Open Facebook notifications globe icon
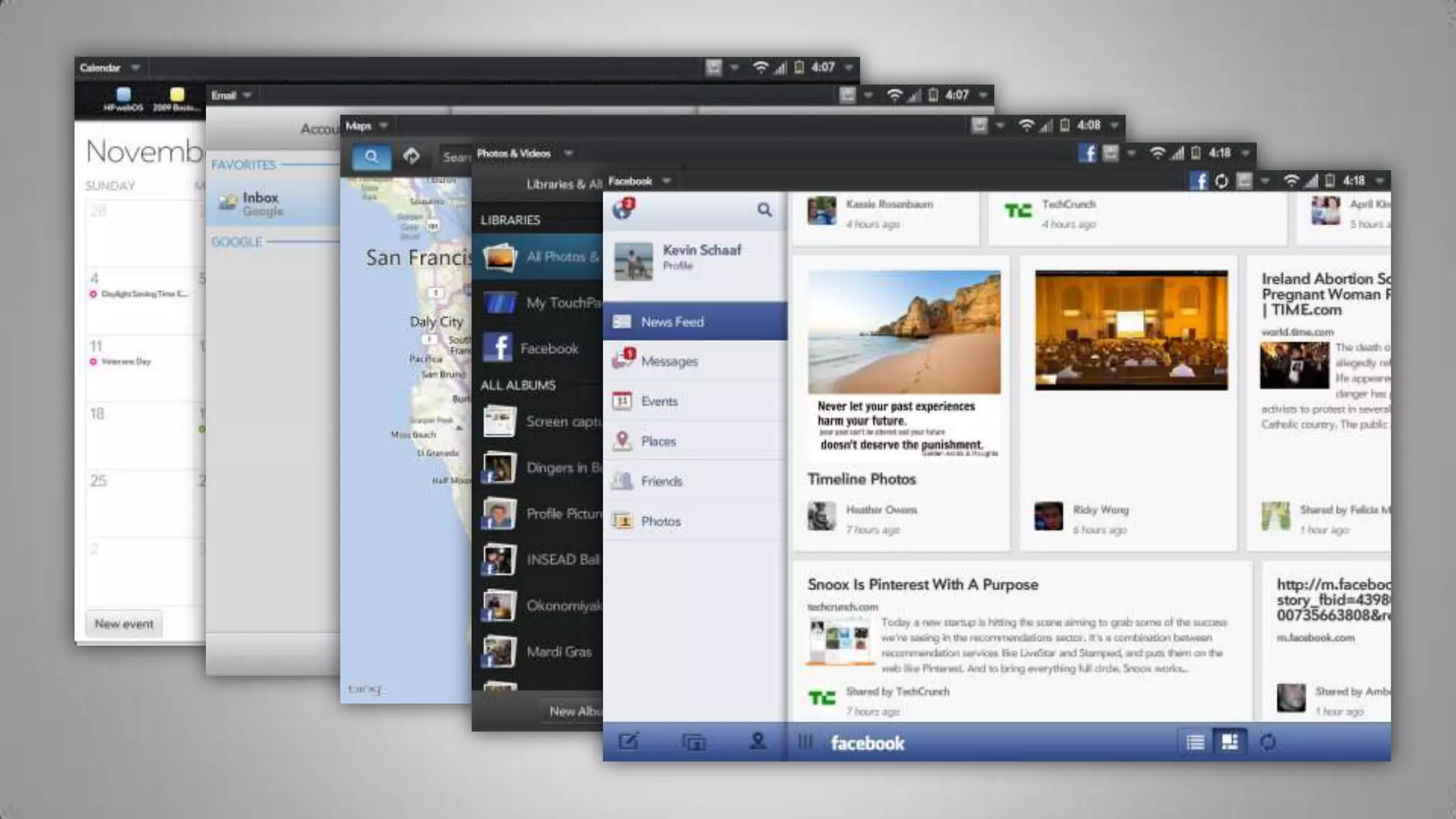Image resolution: width=1456 pixels, height=819 pixels. coord(623,209)
